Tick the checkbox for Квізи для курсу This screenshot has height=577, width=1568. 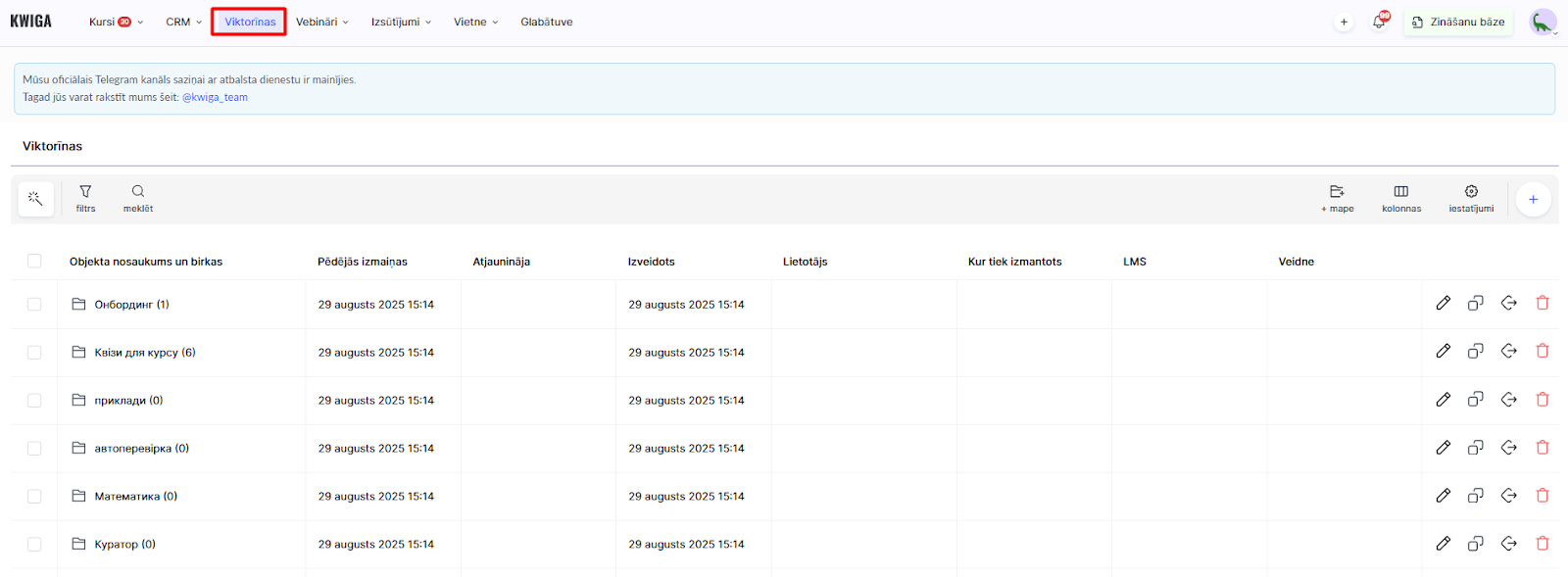(34, 353)
